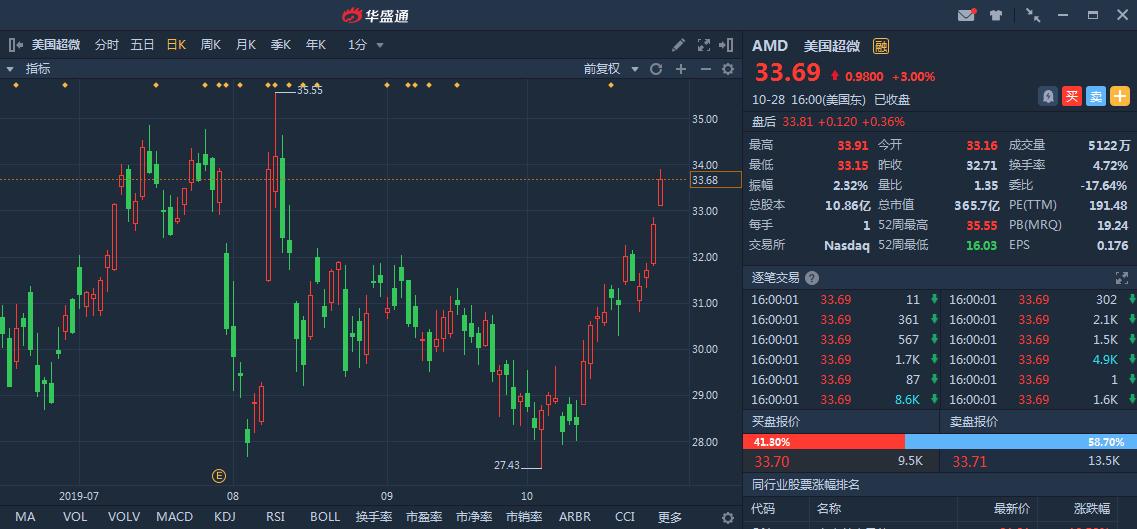Toggle the earnings E marker
1137x529 pixels.
point(219,476)
